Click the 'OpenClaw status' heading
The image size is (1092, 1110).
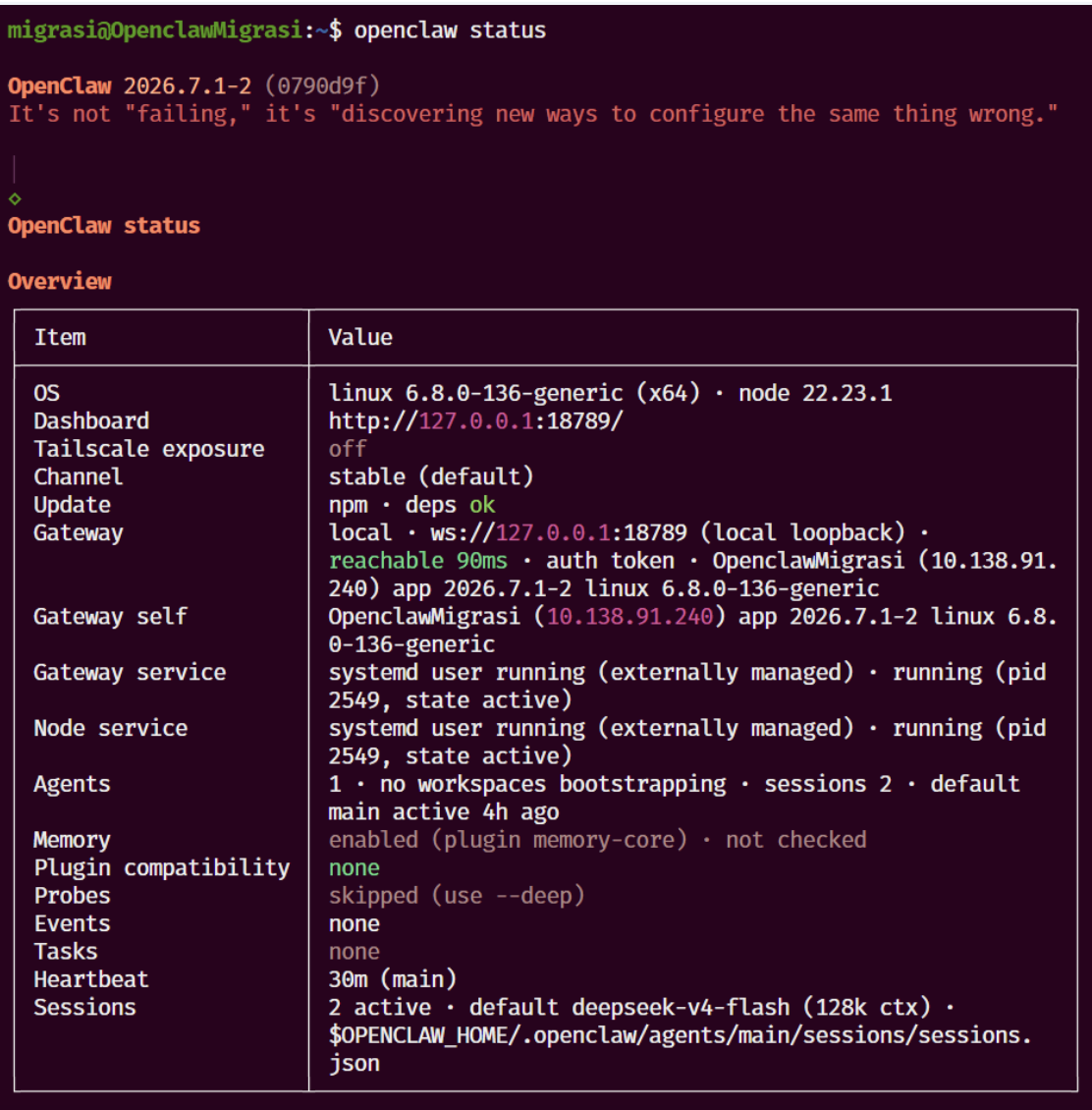104,226
